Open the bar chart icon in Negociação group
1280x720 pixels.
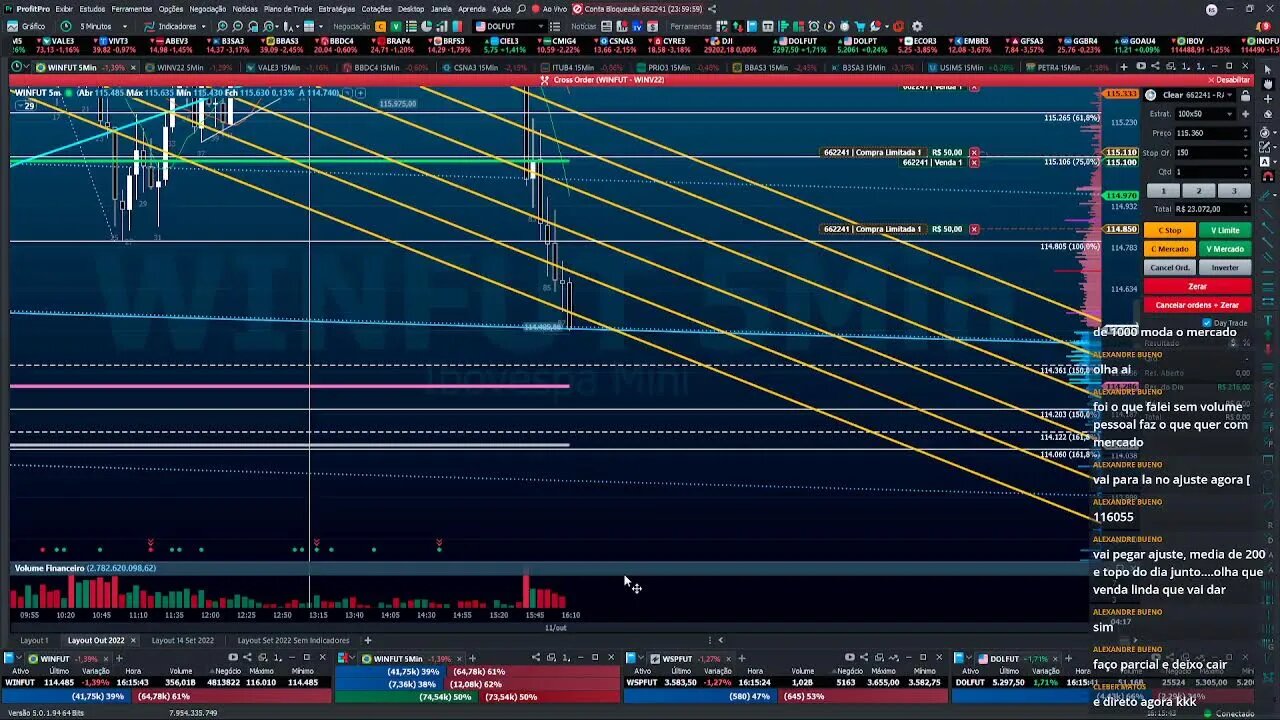click(x=441, y=26)
